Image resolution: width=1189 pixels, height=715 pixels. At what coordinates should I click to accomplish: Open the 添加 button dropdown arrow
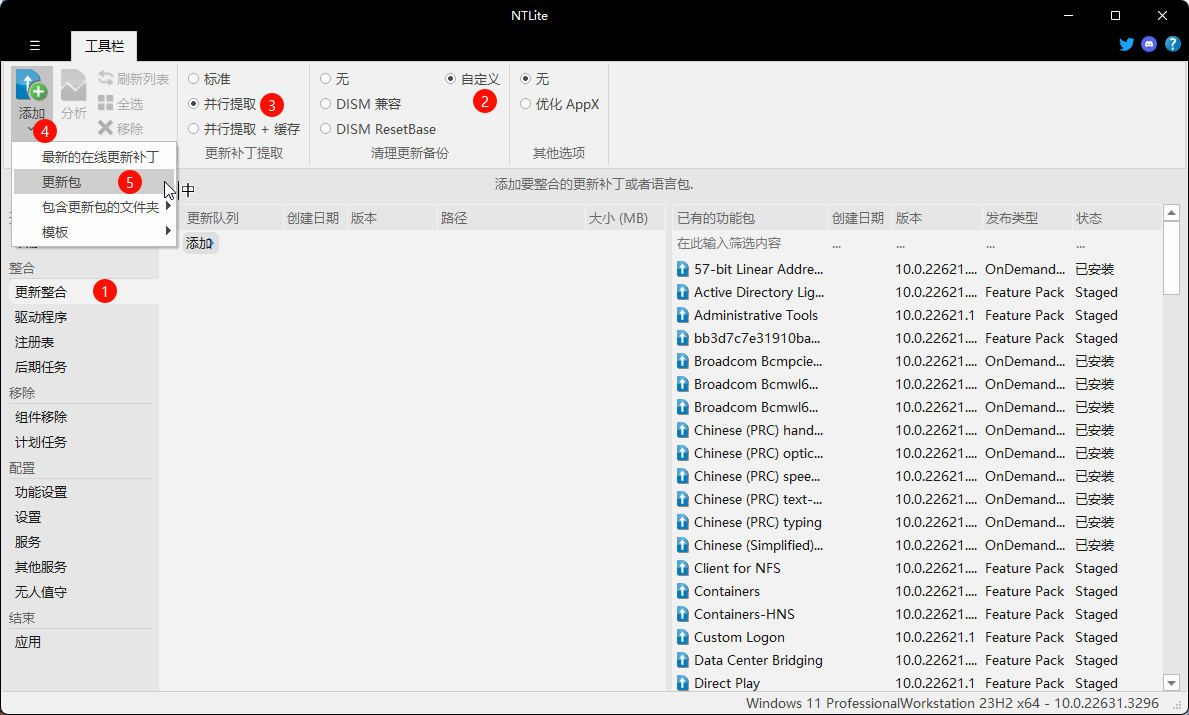(31, 130)
